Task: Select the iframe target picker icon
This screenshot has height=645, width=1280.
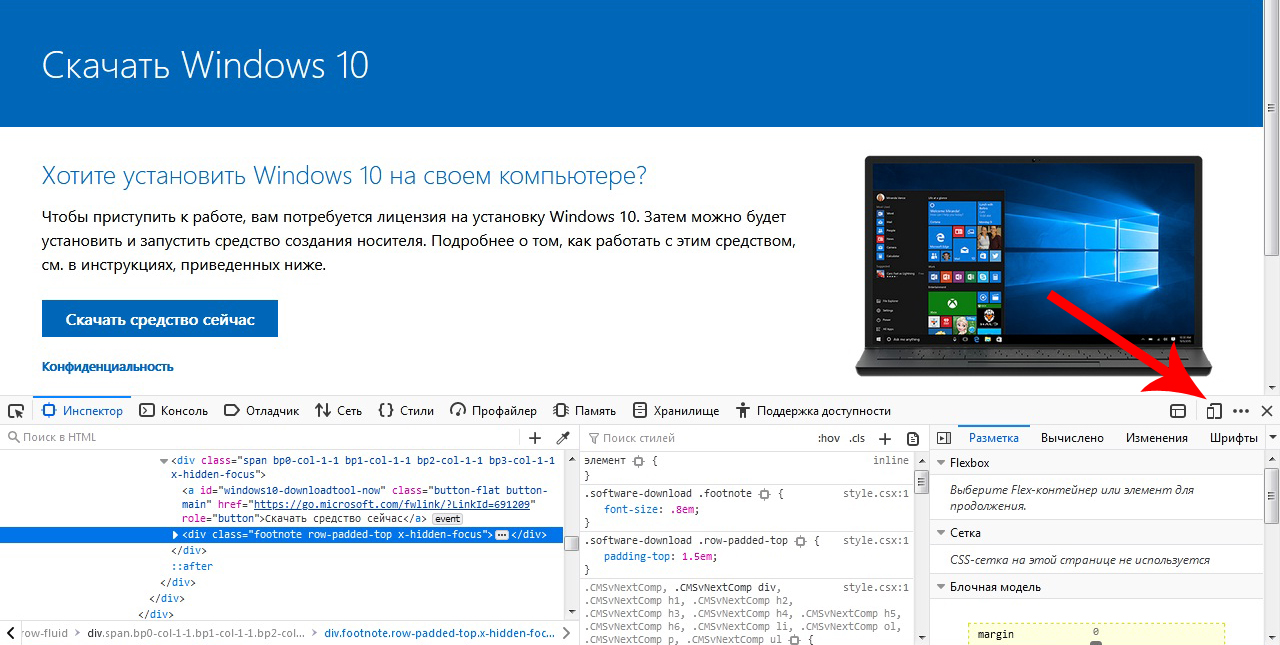Action: (1179, 411)
